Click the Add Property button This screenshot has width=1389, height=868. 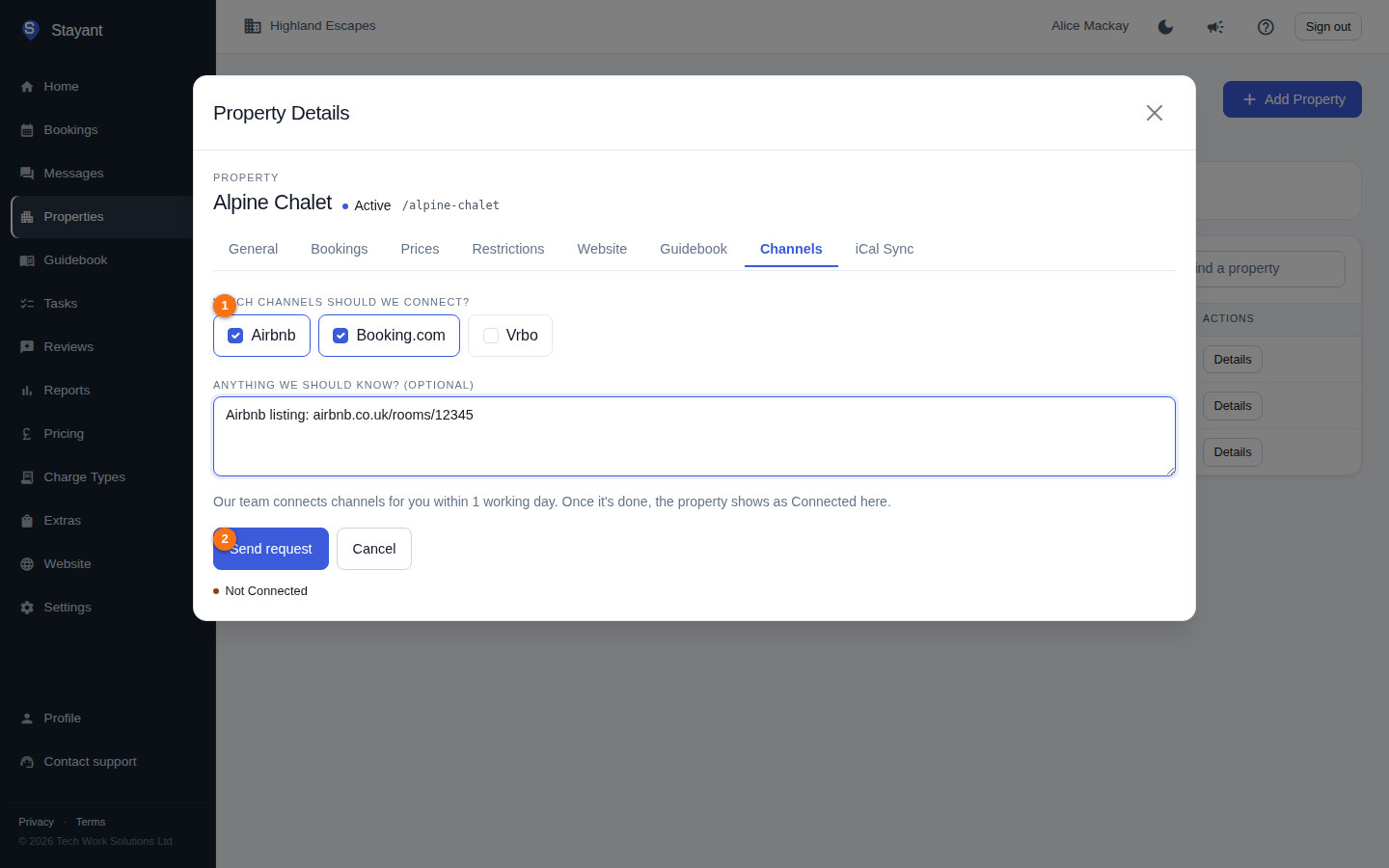tap(1293, 99)
